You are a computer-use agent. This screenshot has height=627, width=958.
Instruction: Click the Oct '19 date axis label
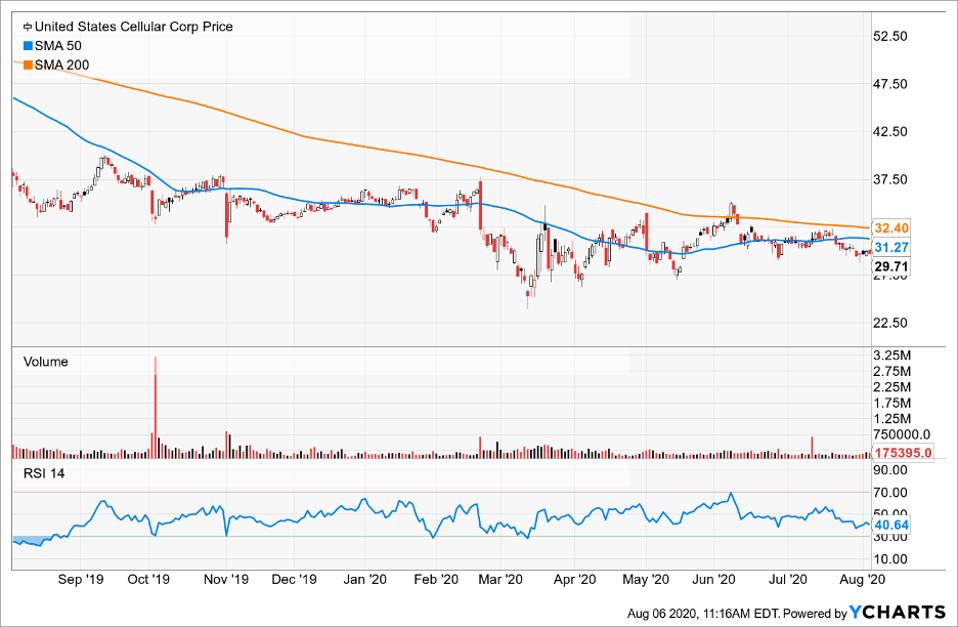pyautogui.click(x=148, y=579)
